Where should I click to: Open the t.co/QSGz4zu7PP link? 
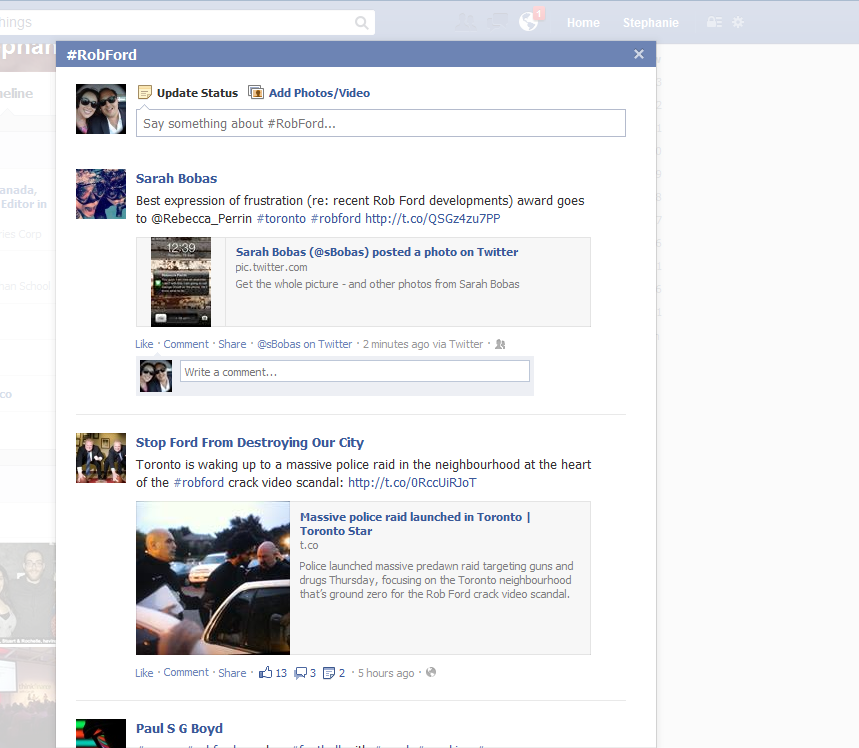(x=432, y=219)
